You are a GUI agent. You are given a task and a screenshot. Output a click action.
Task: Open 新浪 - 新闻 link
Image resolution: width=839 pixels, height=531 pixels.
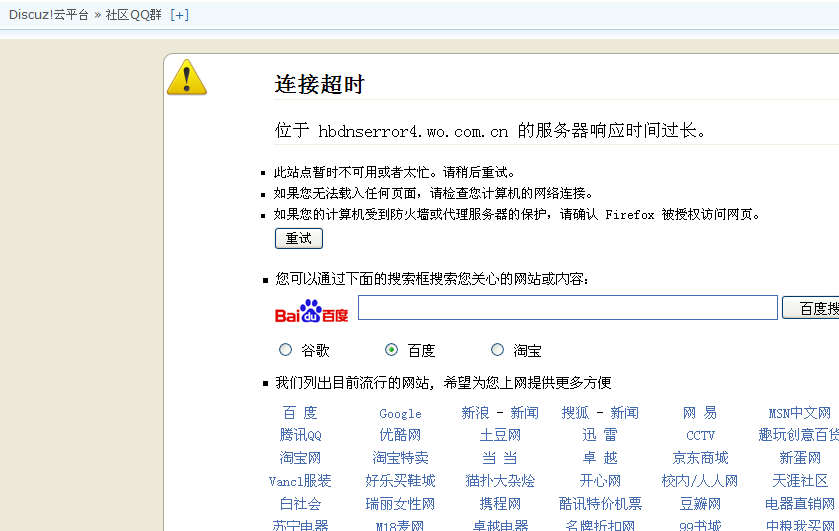(500, 413)
